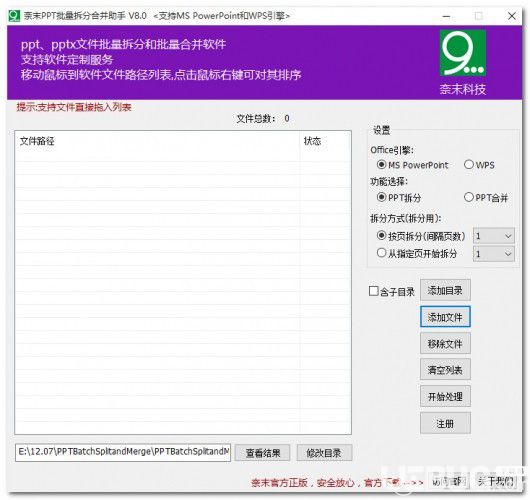Click the green 9 logo in the purple banner
The image size is (530, 500).
(x=463, y=53)
